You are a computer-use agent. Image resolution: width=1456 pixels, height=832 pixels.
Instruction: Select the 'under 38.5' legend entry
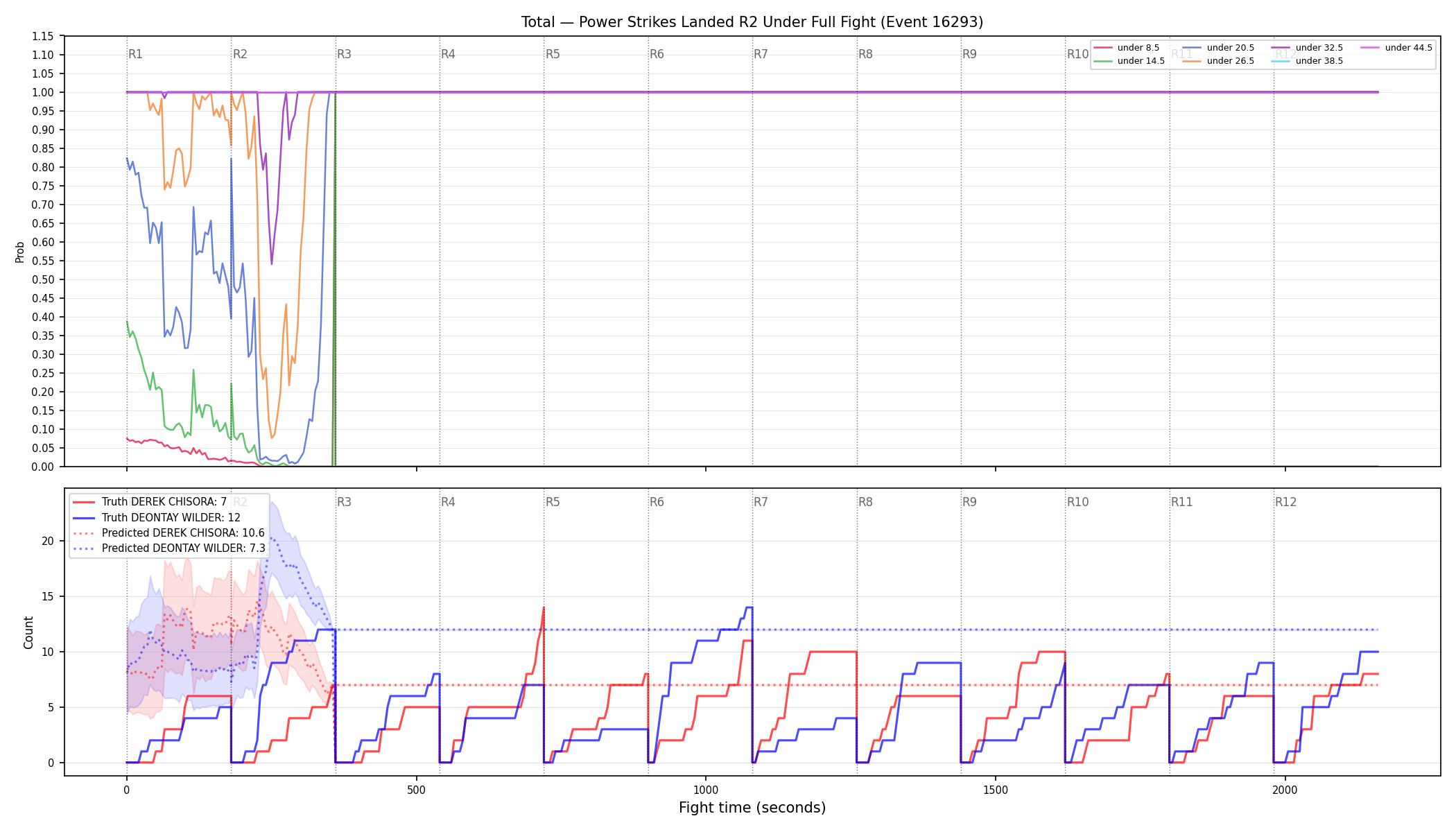click(1307, 61)
